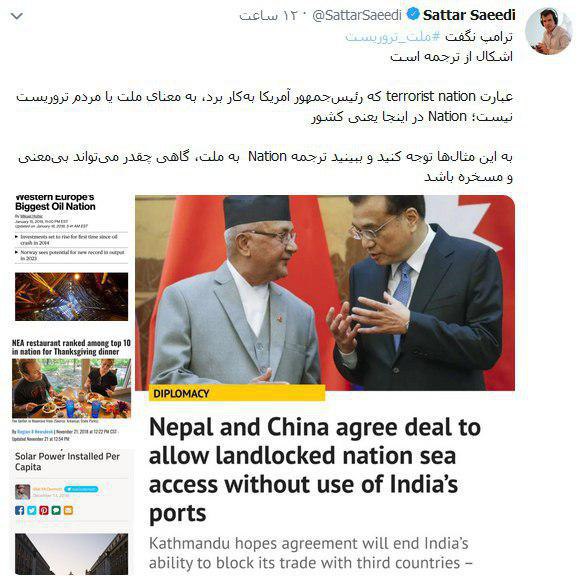Screen dimensions: 584x587
Task: Open the Nepal and China headline
Action: coord(315,469)
